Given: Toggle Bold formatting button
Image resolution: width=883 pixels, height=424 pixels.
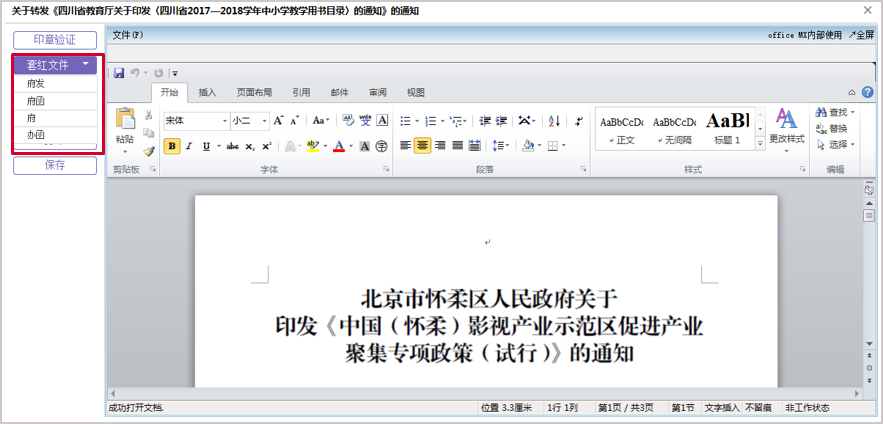Looking at the screenshot, I should click(x=172, y=146).
